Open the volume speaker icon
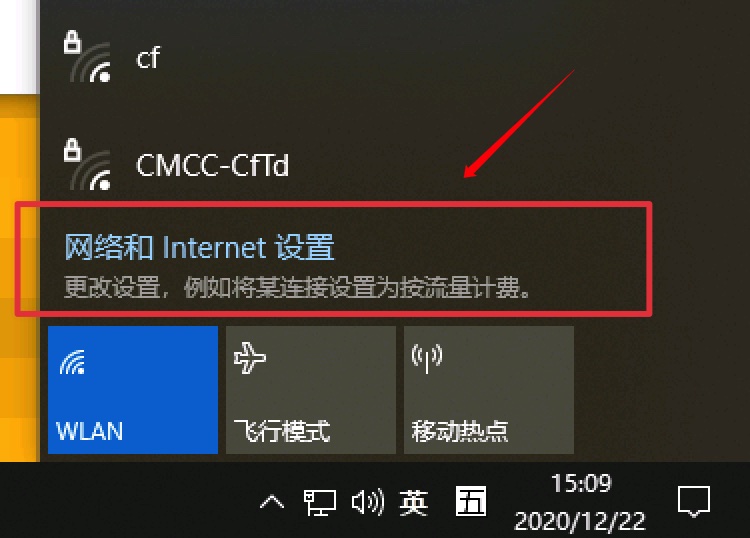Screen dimensions: 750x538 (367, 503)
